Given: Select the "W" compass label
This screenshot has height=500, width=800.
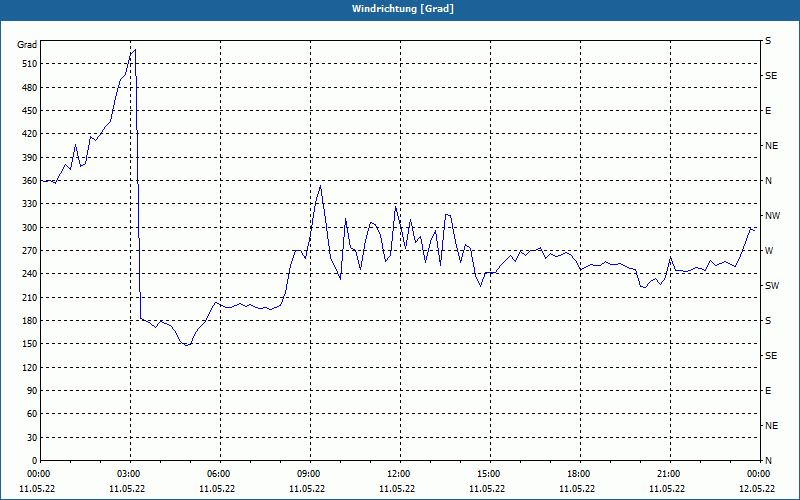Looking at the screenshot, I should 769,251.
